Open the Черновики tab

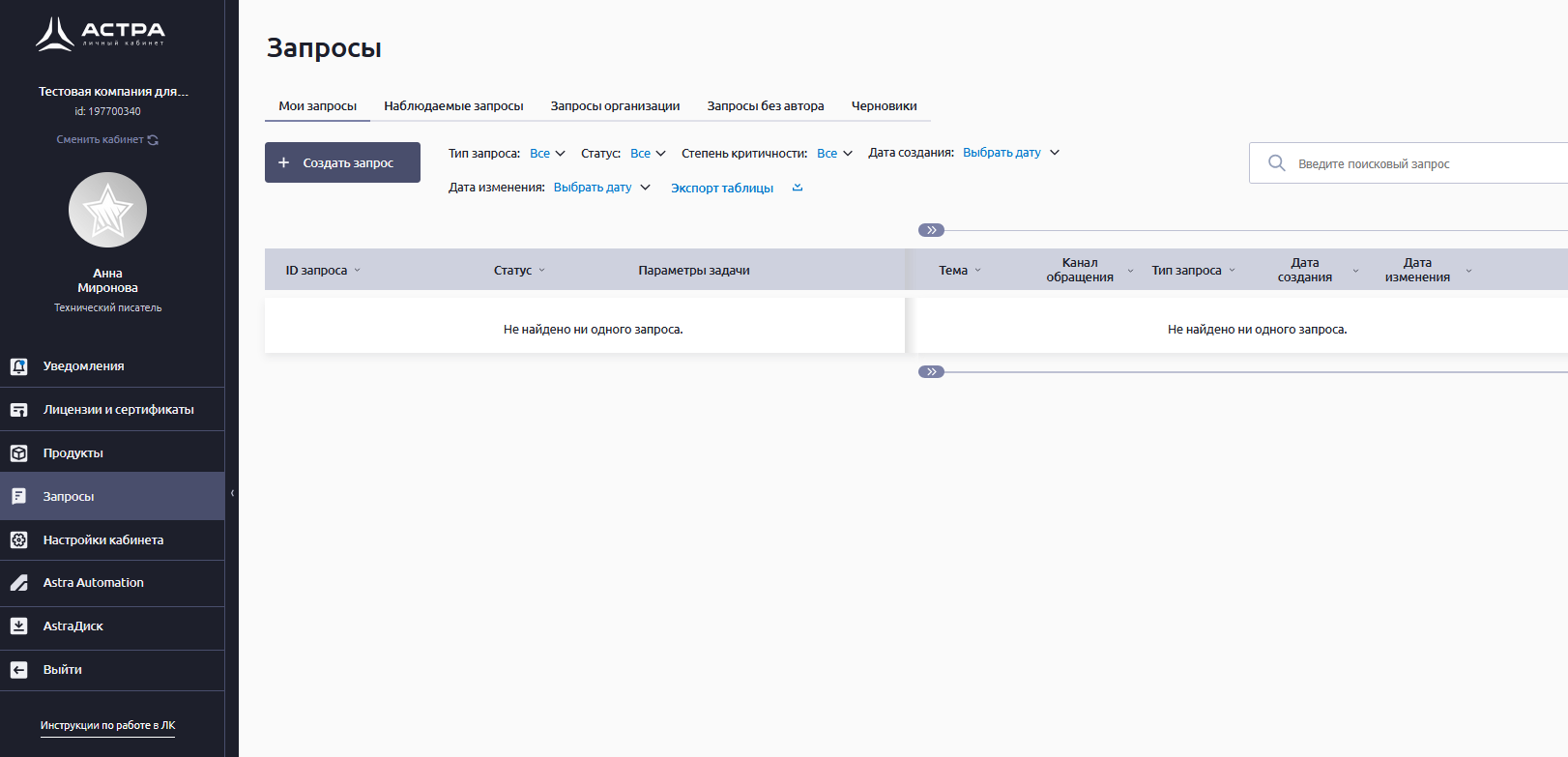(884, 106)
